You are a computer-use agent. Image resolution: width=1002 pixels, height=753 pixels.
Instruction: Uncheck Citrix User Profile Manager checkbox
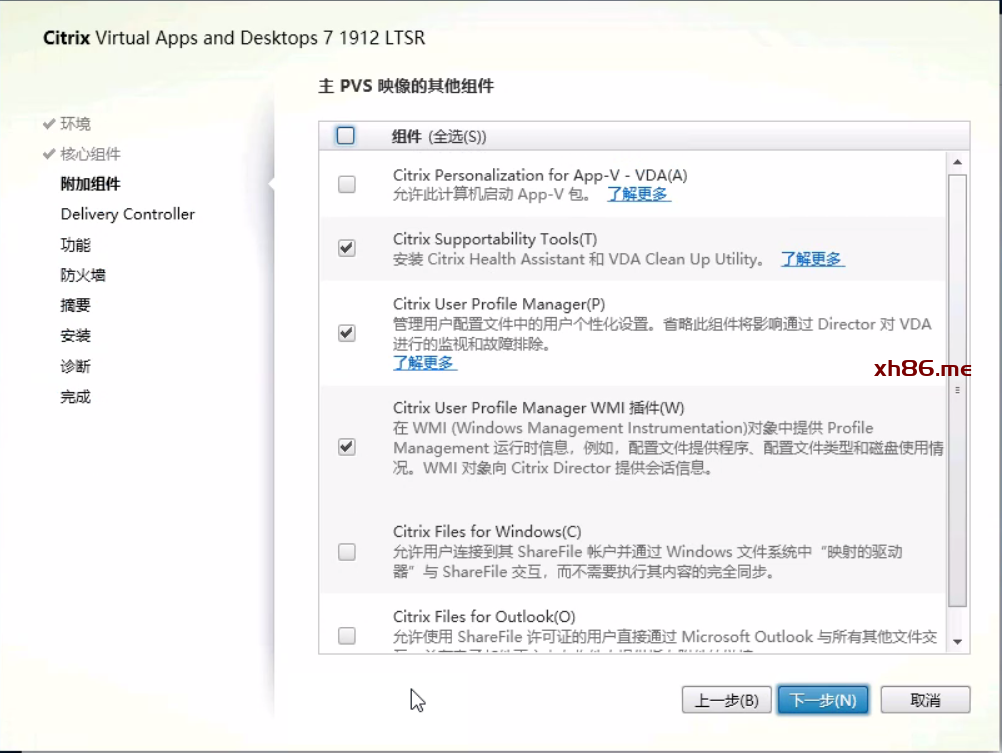pos(346,333)
